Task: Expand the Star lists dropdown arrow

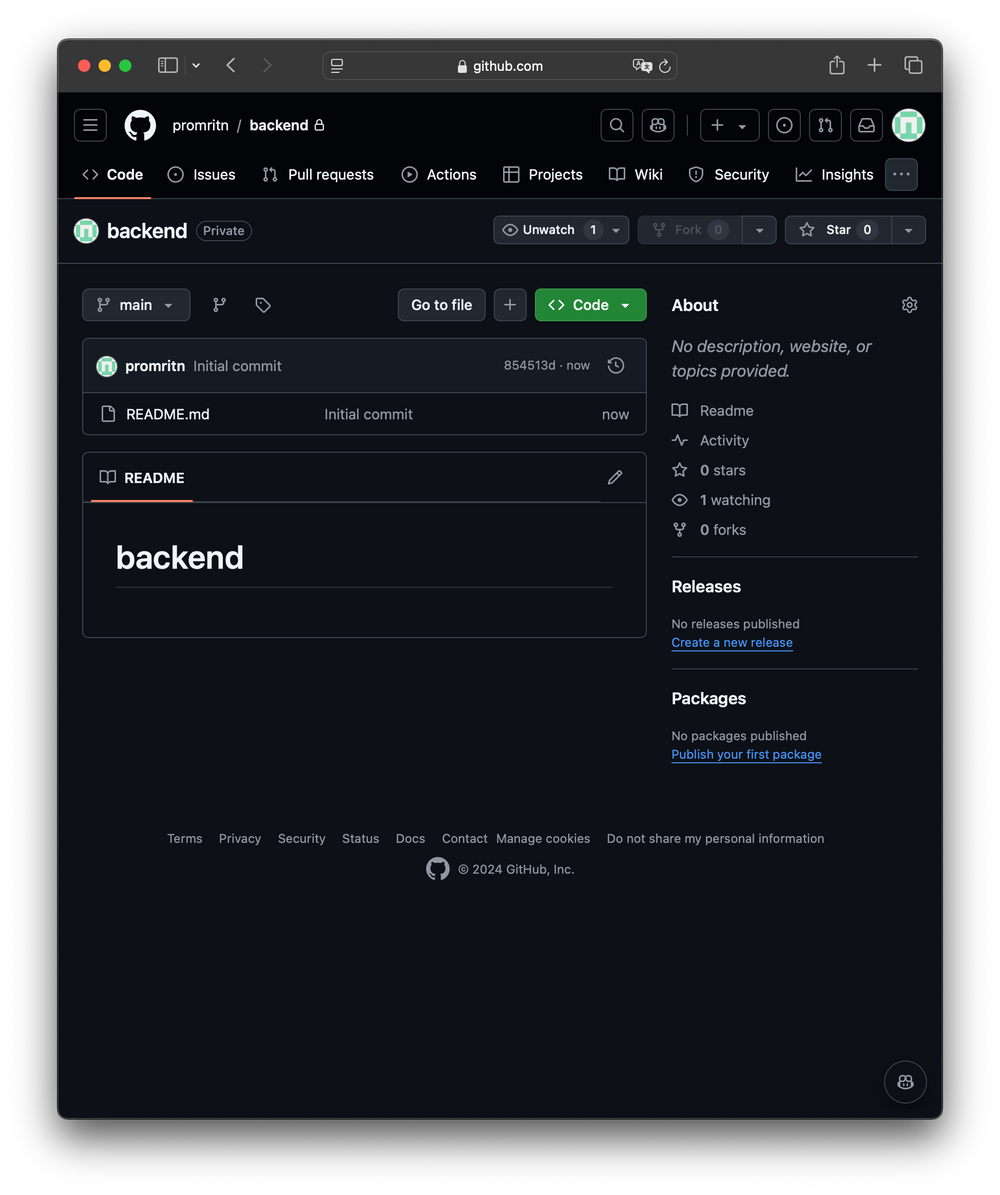Action: 909,230
